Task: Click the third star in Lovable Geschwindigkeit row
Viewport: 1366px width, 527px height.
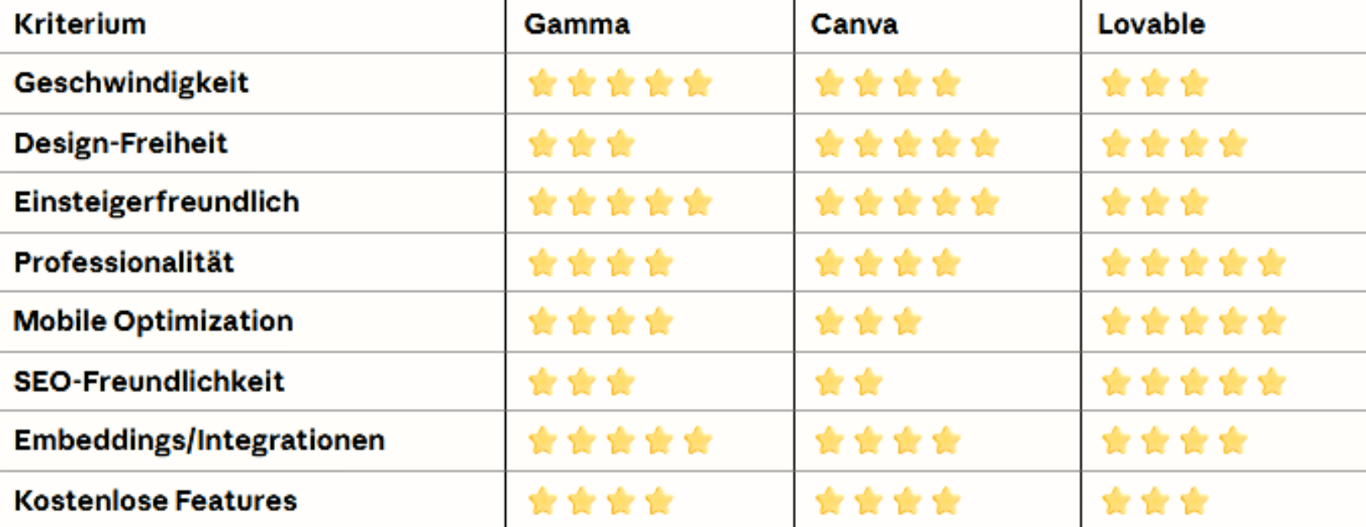Action: [1194, 83]
